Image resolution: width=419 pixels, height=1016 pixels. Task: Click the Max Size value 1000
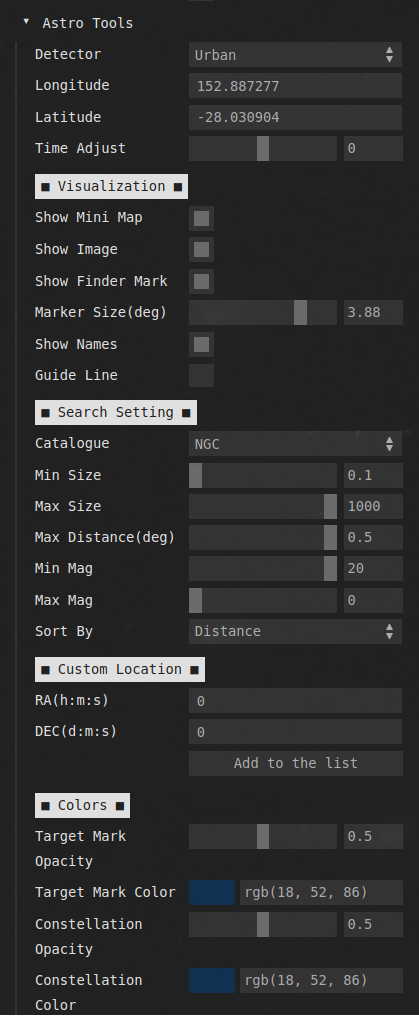tap(373, 507)
